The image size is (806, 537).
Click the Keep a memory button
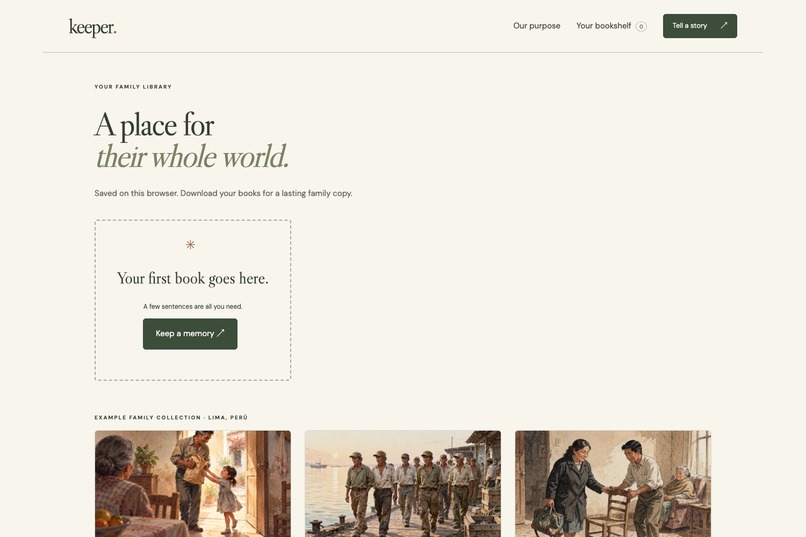[x=190, y=334]
